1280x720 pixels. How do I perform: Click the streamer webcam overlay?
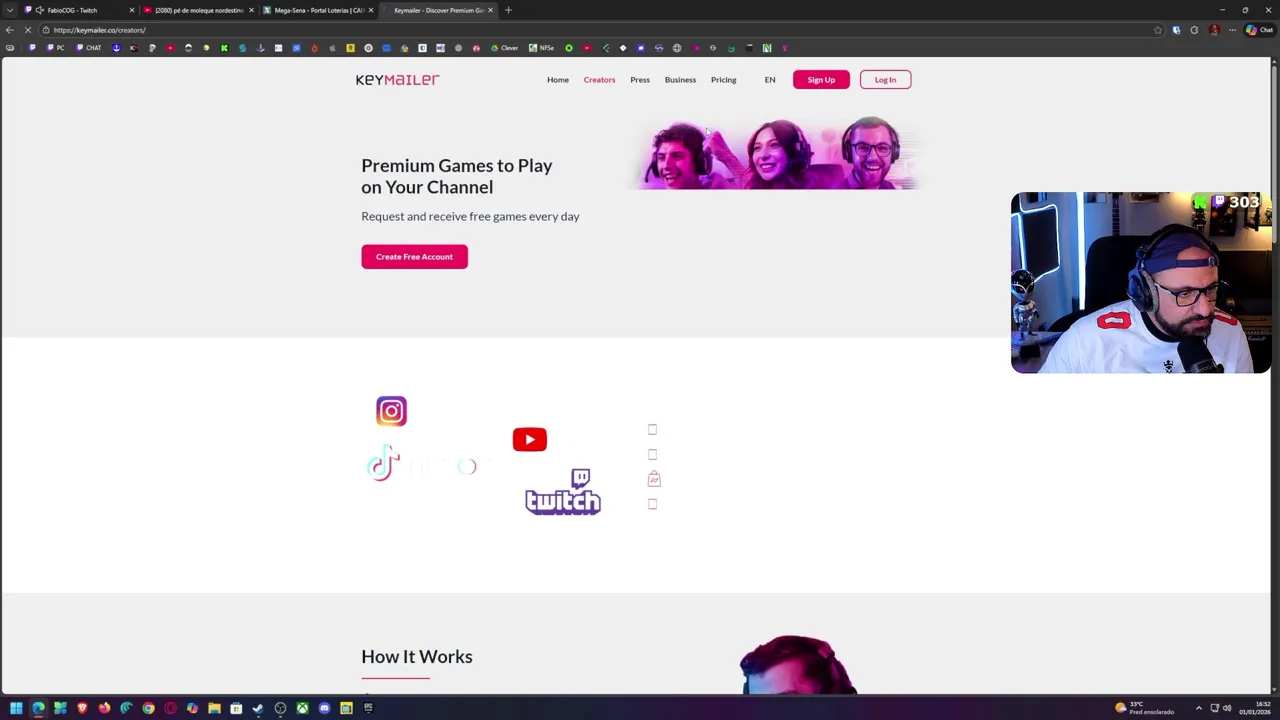click(1141, 283)
